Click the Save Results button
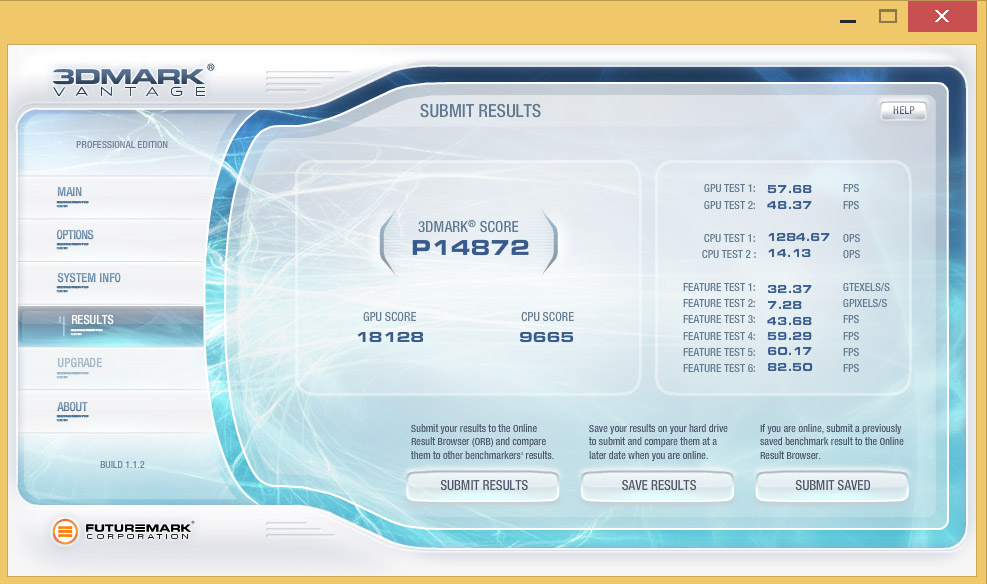The image size is (987, 584). pyautogui.click(x=658, y=486)
